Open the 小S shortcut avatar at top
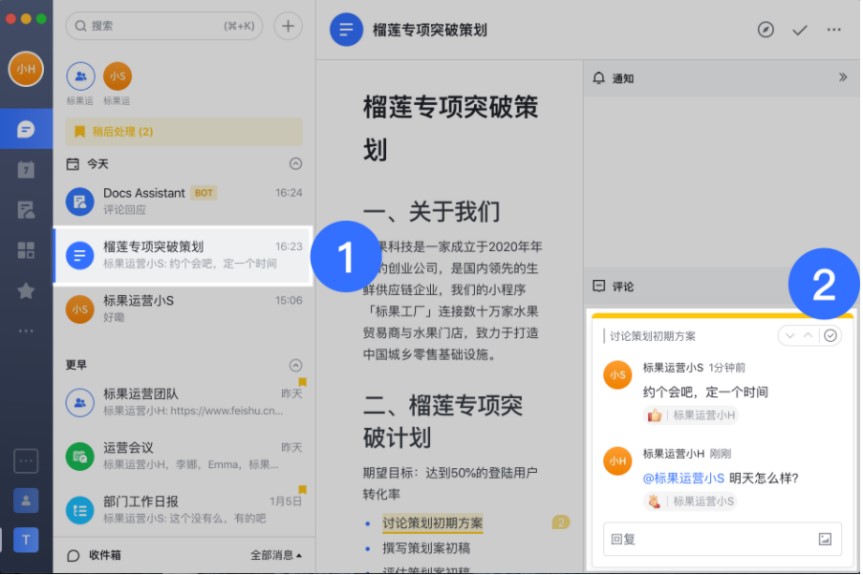Image resolution: width=863 pixels, height=575 pixels. 117,76
